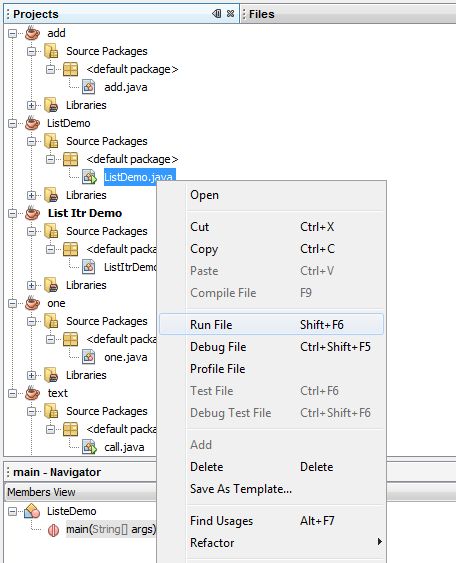
Task: Click Libraries folder icon under one project
Action: pos(51,375)
